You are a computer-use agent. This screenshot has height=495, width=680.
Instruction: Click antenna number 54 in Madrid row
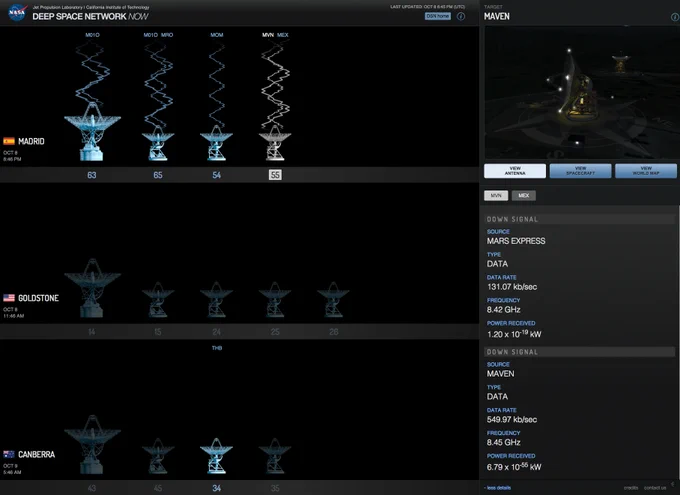[216, 175]
